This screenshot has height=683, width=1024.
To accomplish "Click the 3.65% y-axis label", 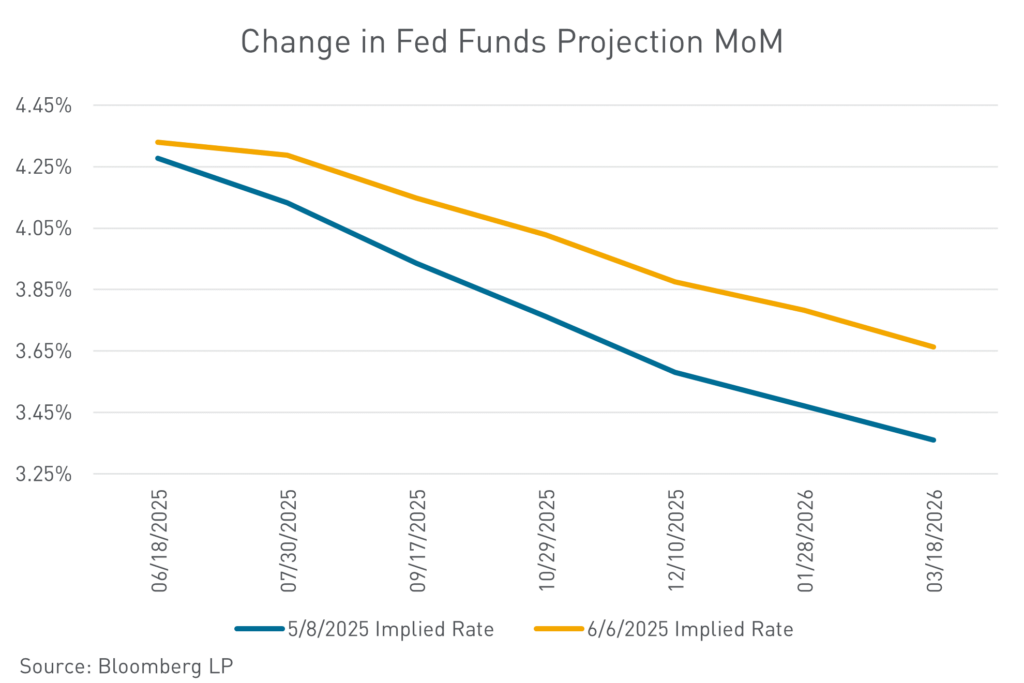I will pyautogui.click(x=44, y=351).
